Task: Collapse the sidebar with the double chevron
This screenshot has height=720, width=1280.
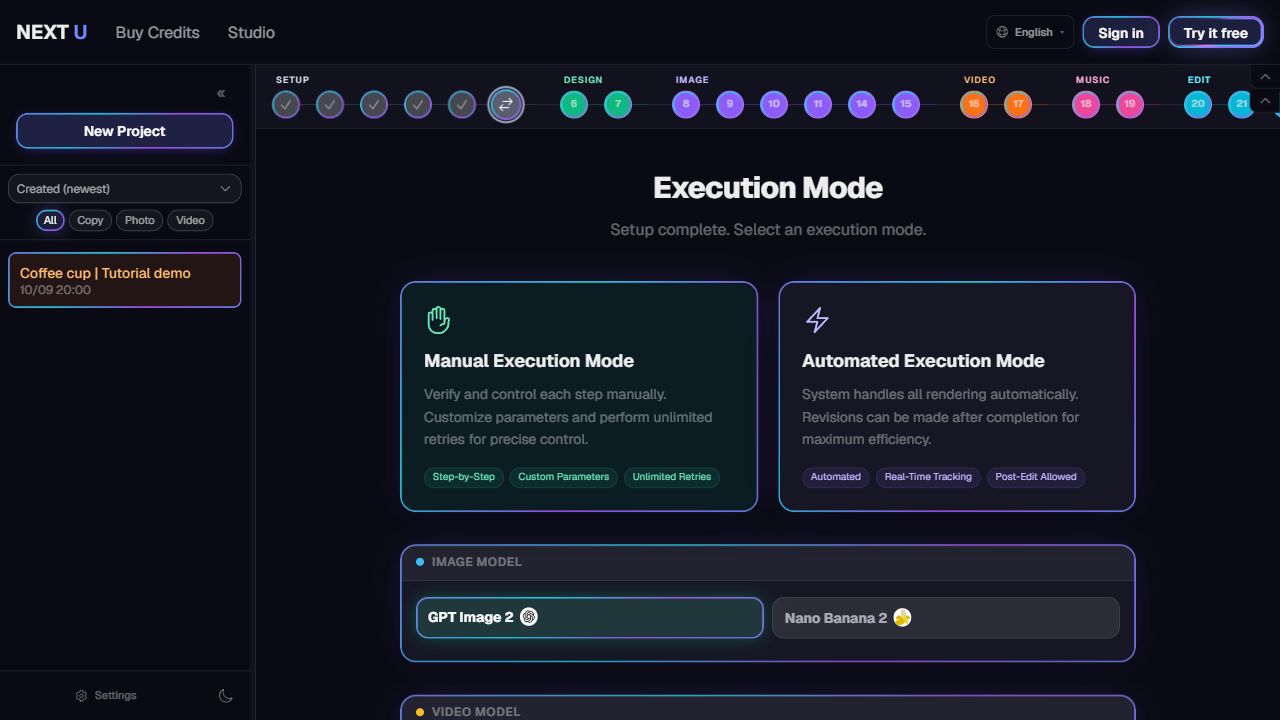Action: (x=221, y=93)
